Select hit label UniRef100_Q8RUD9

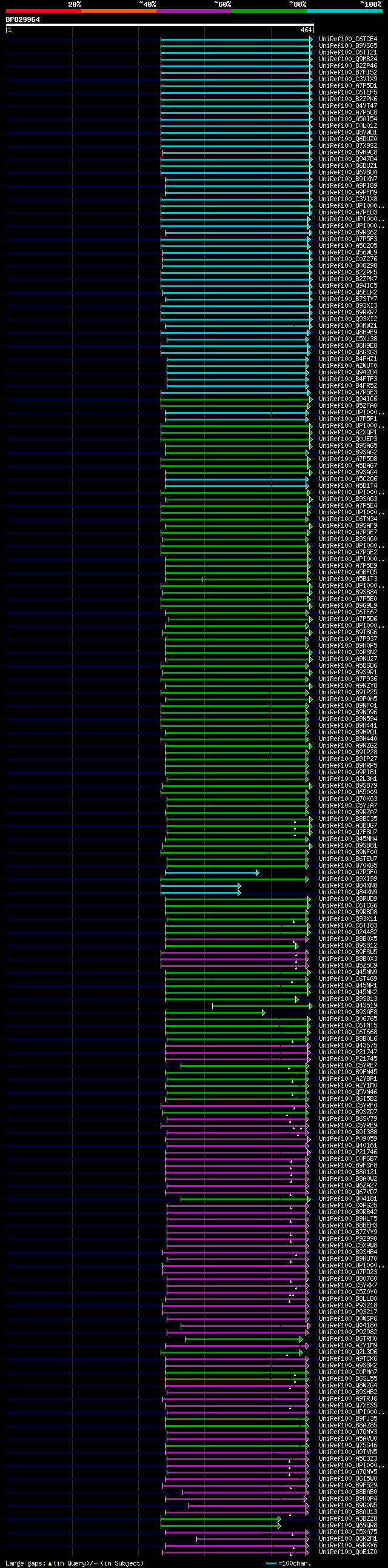pos(348,899)
